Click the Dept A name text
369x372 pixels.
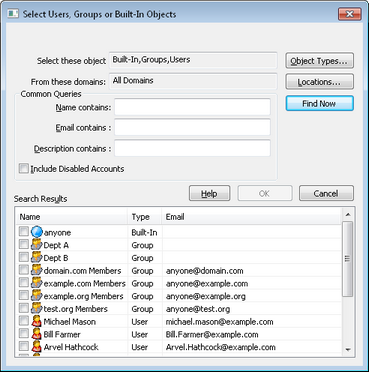[x=56, y=245]
